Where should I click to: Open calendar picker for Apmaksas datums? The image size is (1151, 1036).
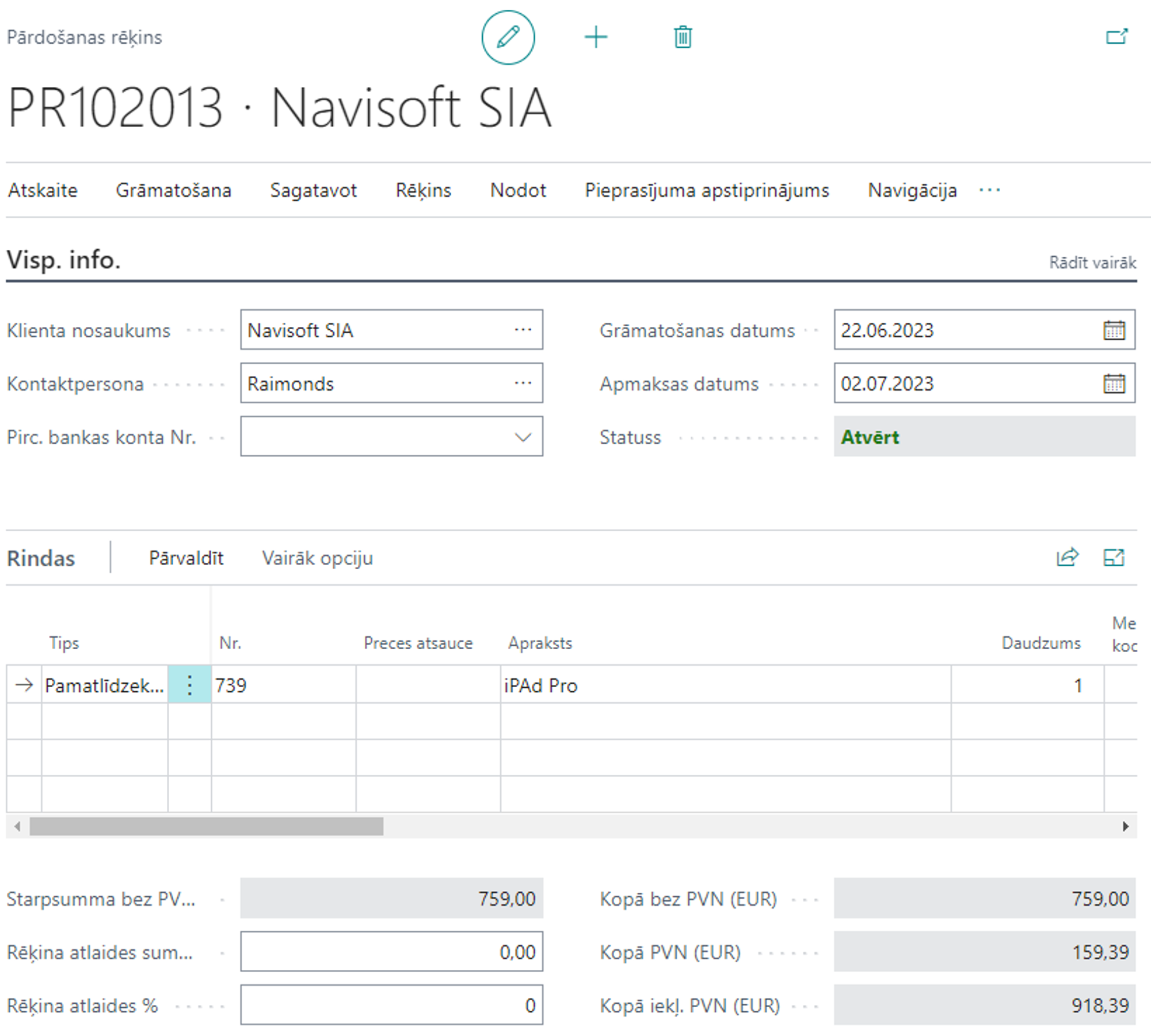point(1114,383)
